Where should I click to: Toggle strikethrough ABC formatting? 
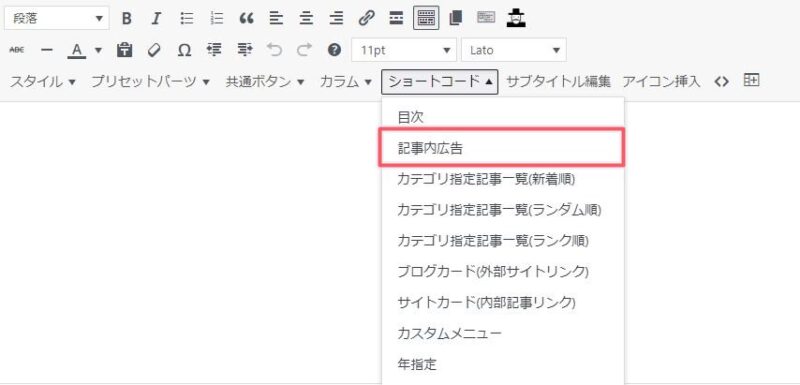17,50
